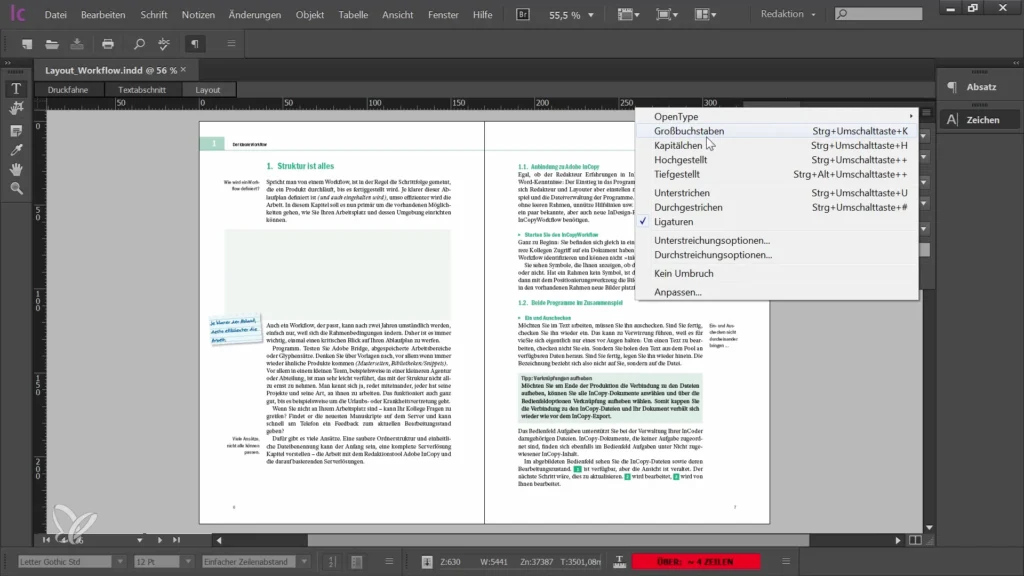Click the Print icon in the toolbar
The height and width of the screenshot is (576, 1024).
click(109, 44)
